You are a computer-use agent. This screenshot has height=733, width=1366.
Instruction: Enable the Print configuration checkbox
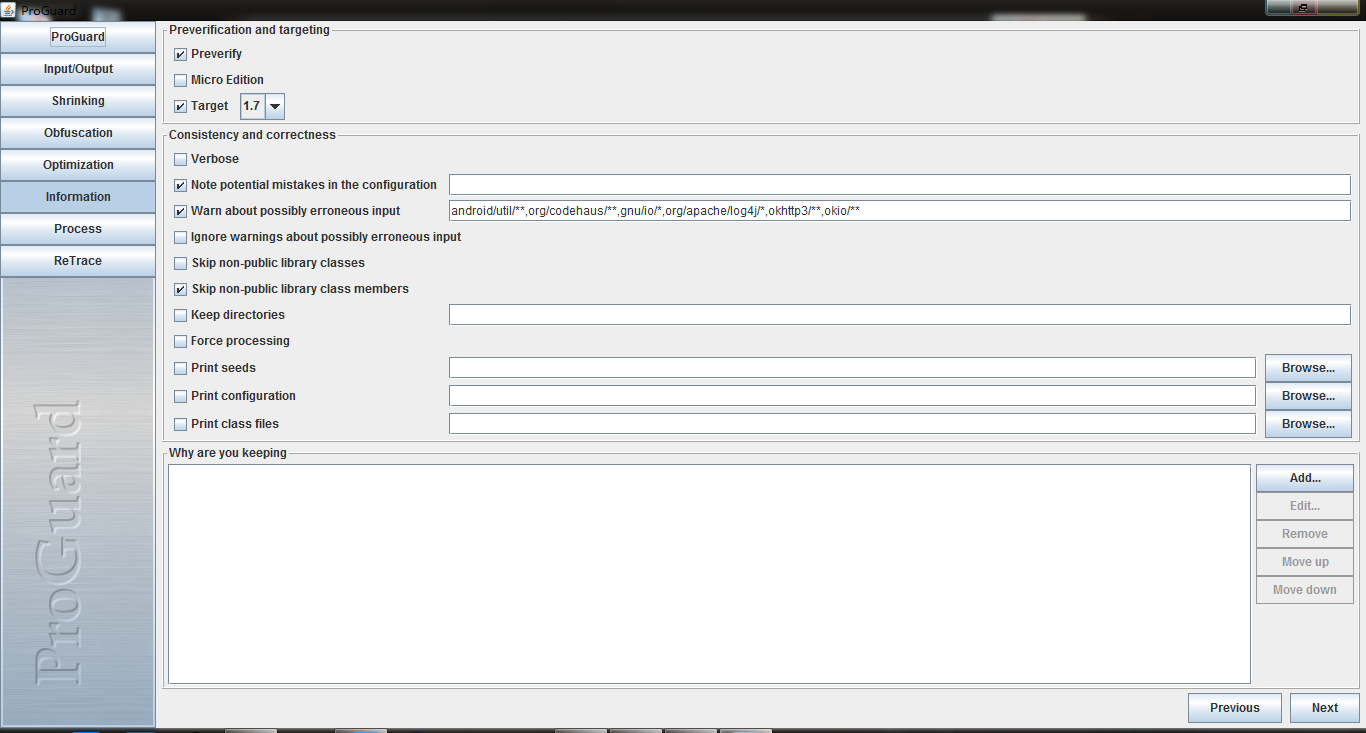(180, 396)
